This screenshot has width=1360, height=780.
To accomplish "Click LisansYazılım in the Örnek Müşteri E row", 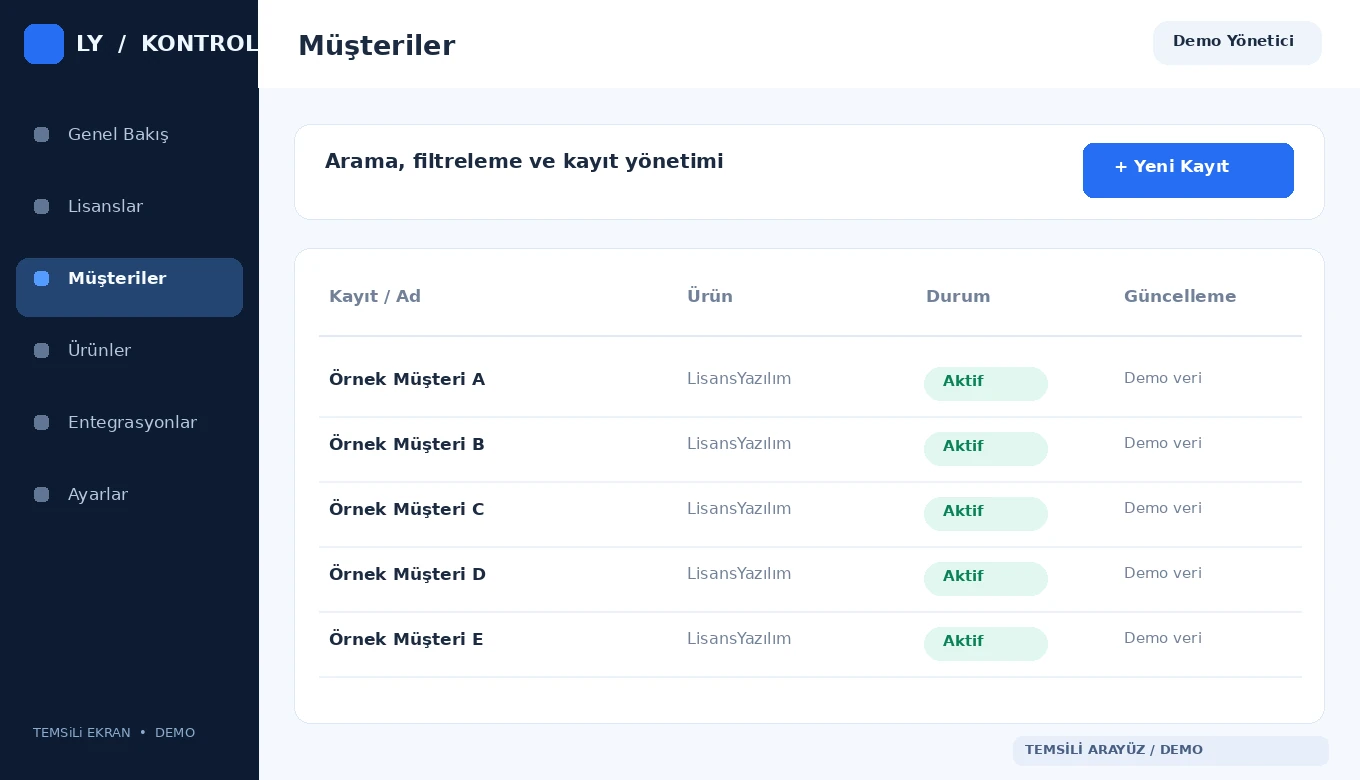I will 739,638.
